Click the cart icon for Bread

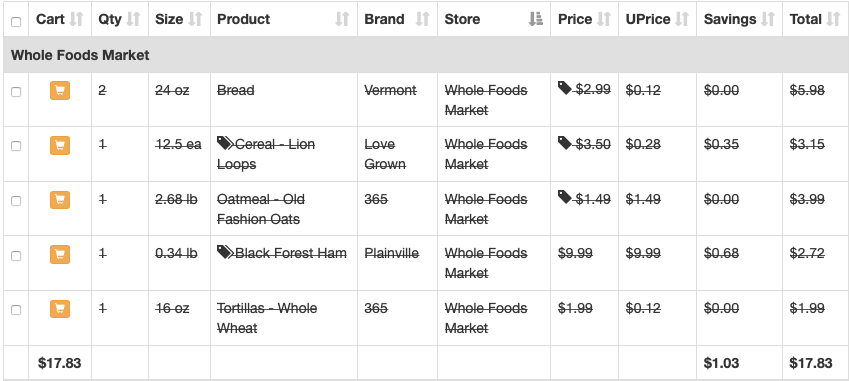(60, 90)
